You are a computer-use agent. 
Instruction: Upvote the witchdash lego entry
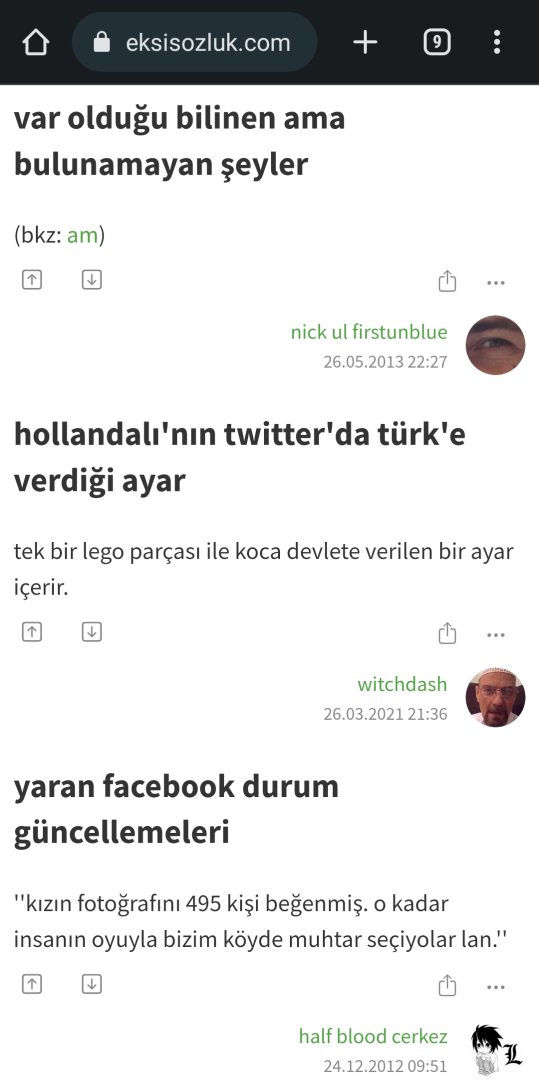coord(32,632)
